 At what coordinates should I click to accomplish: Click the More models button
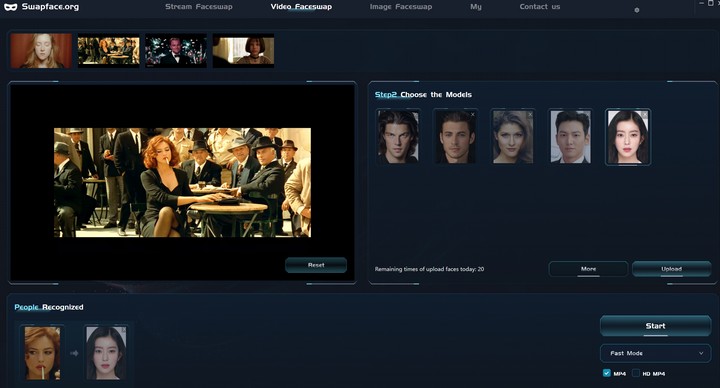pyautogui.click(x=588, y=269)
